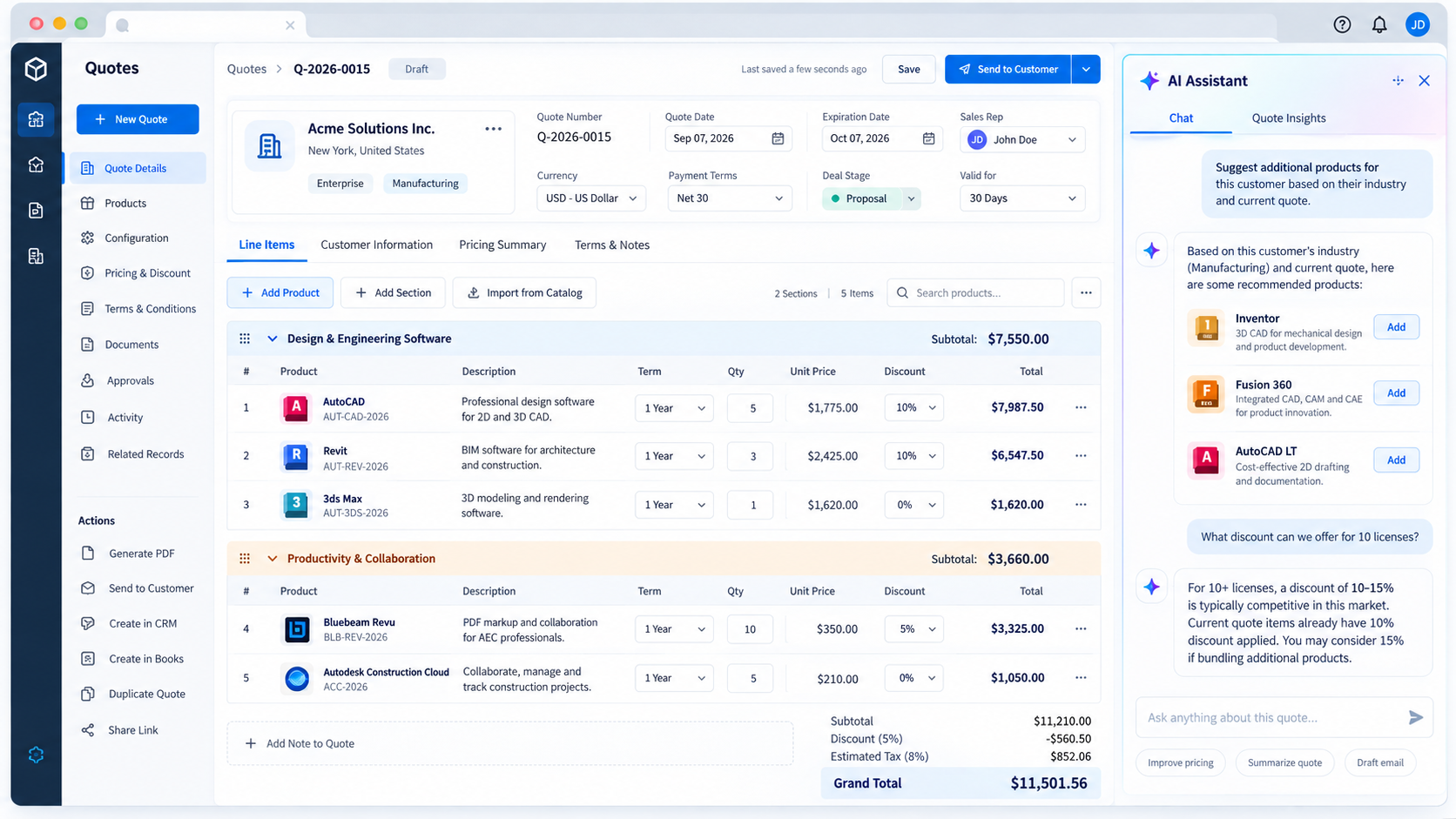Open 3ds Max term 1 Year dropdown
Image resolution: width=1456 pixels, height=819 pixels.
[x=674, y=505]
